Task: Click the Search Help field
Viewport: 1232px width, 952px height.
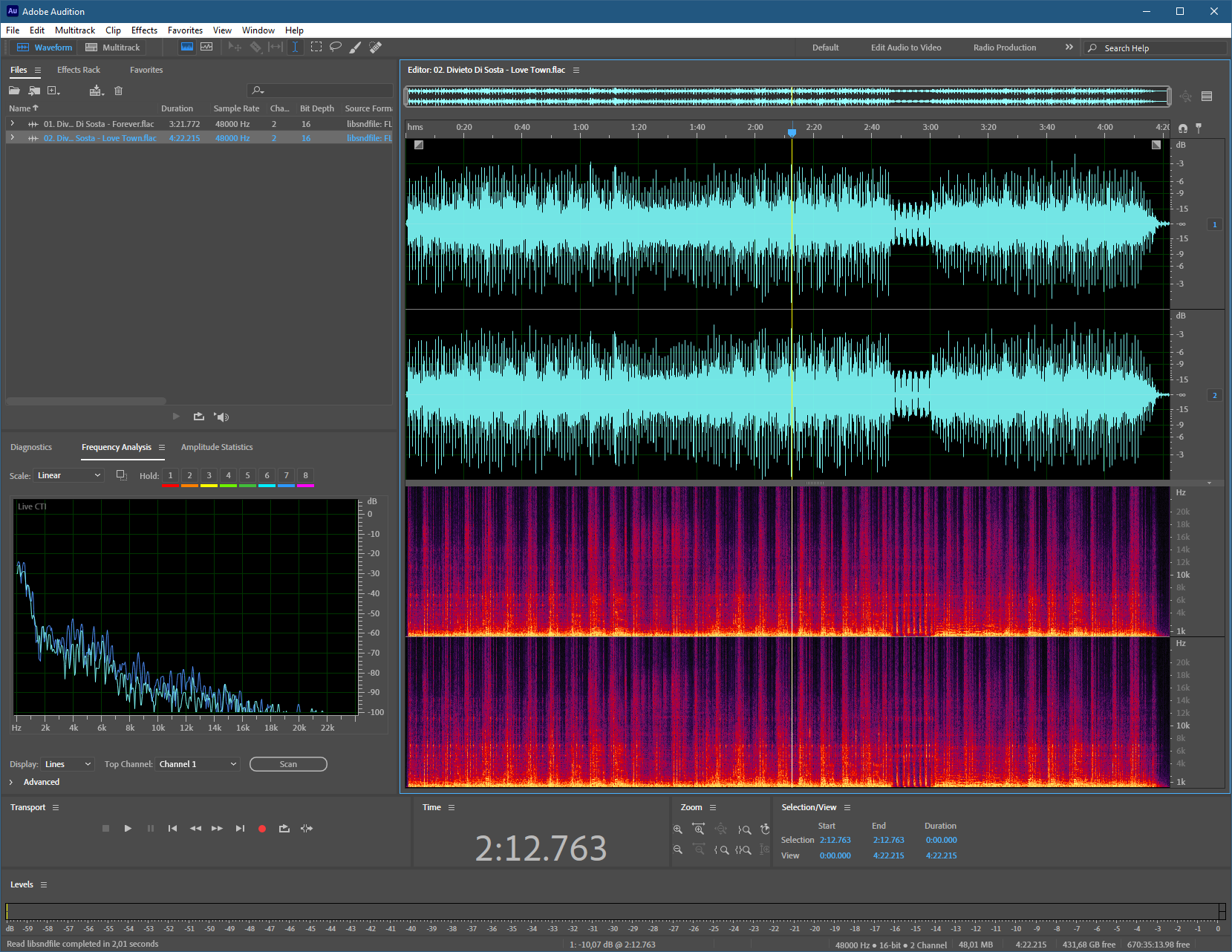Action: pos(1155,48)
